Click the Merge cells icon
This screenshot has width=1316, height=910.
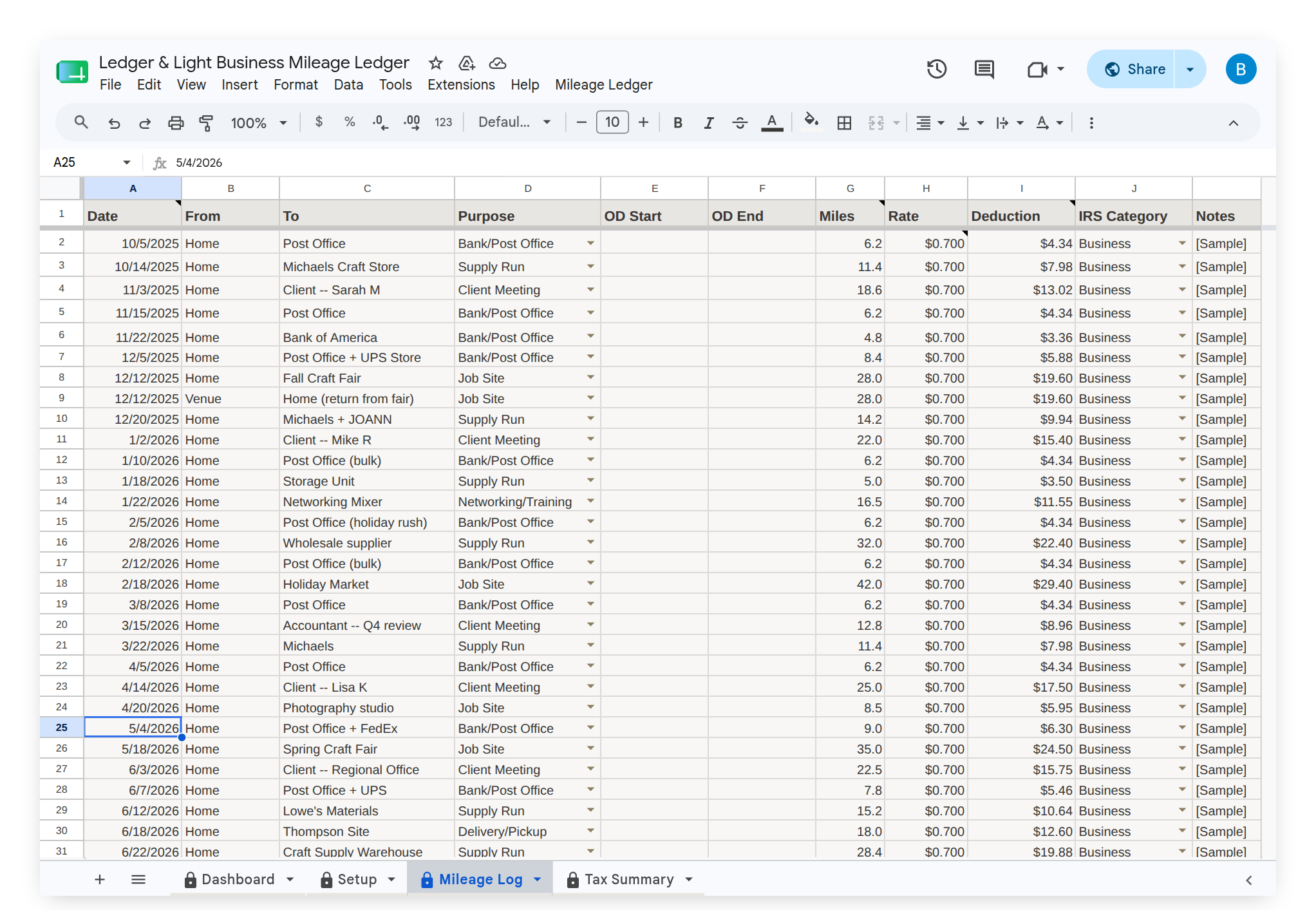876,122
